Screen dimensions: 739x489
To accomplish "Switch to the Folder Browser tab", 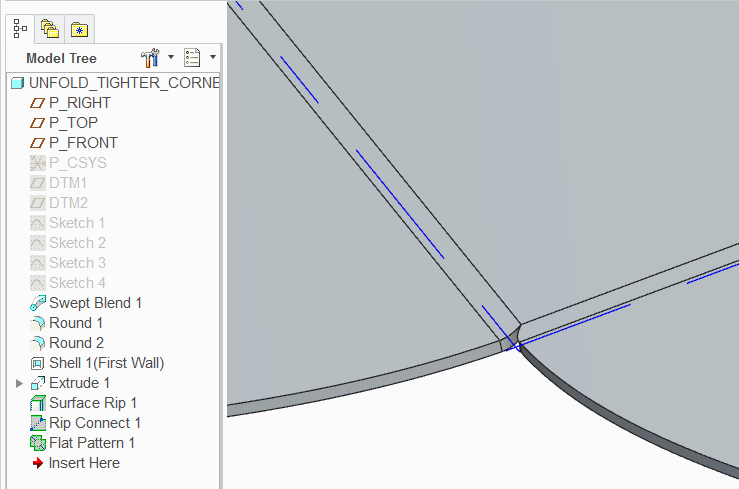I will (x=49, y=29).
